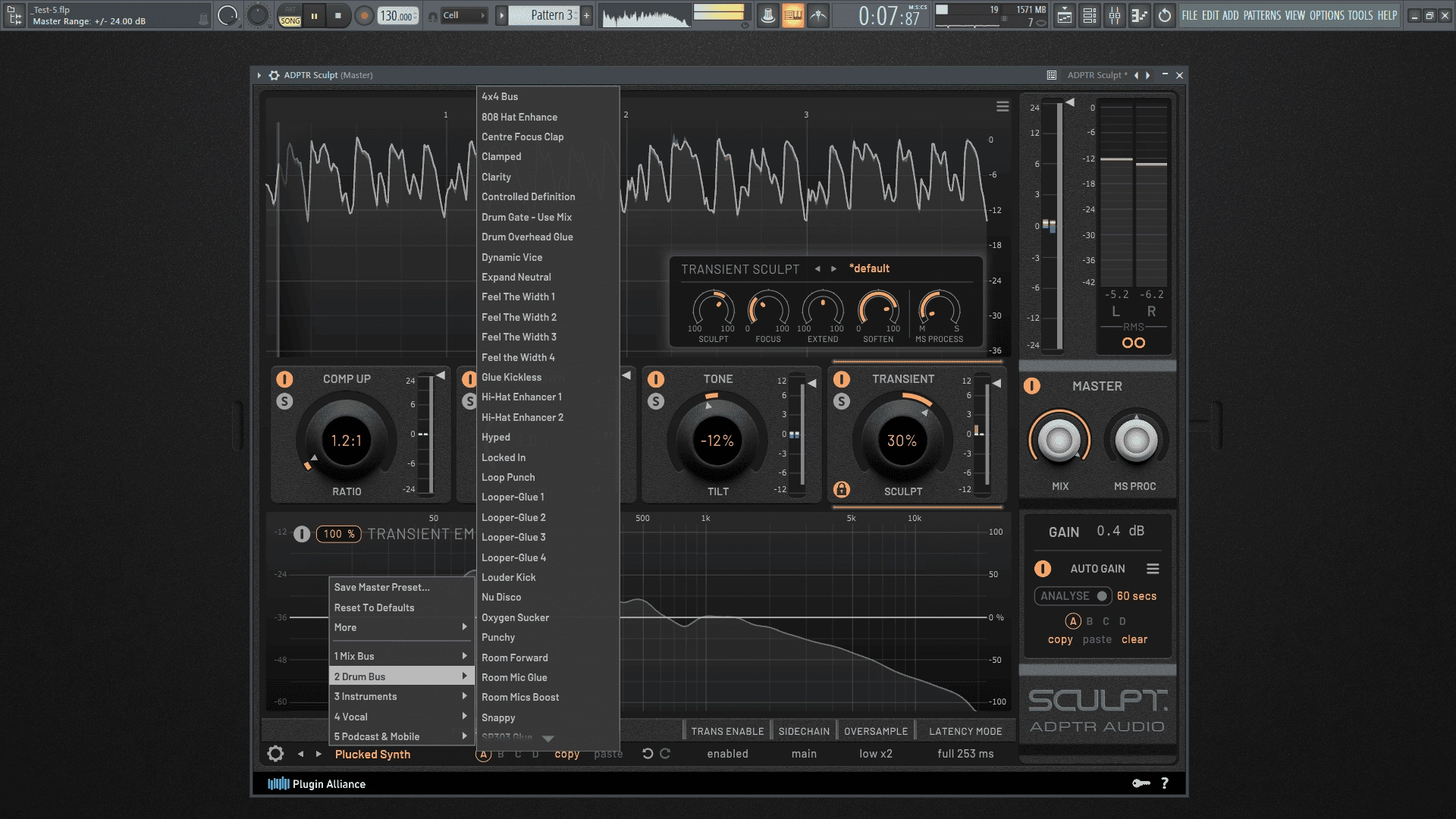Select auto gain slot A
The height and width of the screenshot is (819, 1456).
click(1072, 621)
